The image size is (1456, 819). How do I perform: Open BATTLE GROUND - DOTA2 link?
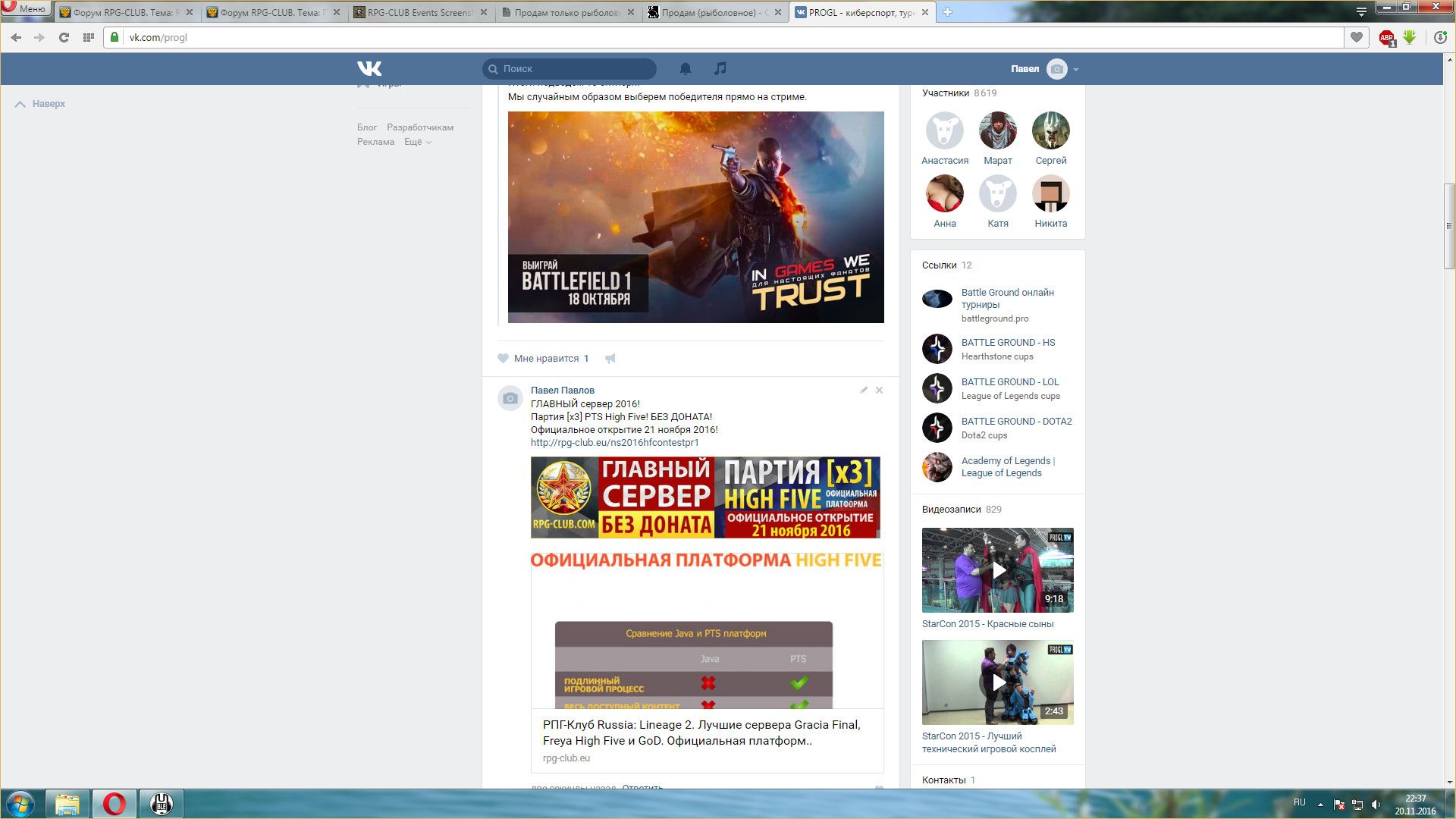[1017, 422]
